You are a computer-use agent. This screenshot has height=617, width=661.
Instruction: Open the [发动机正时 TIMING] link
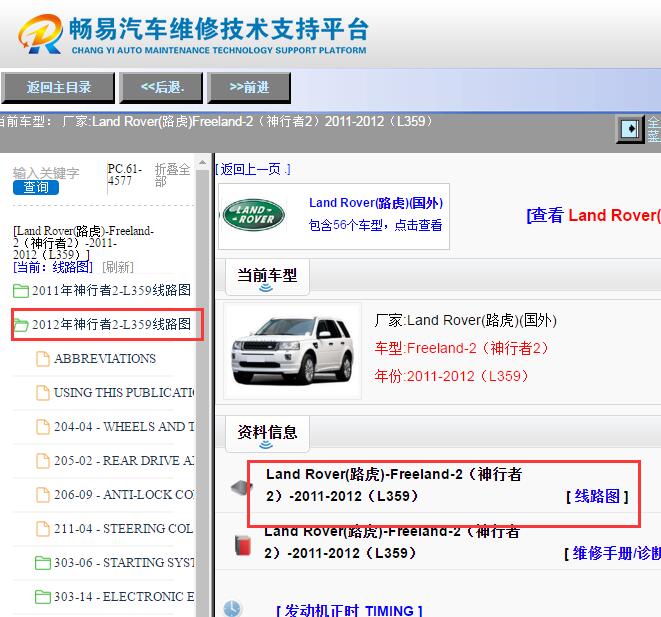click(349, 611)
